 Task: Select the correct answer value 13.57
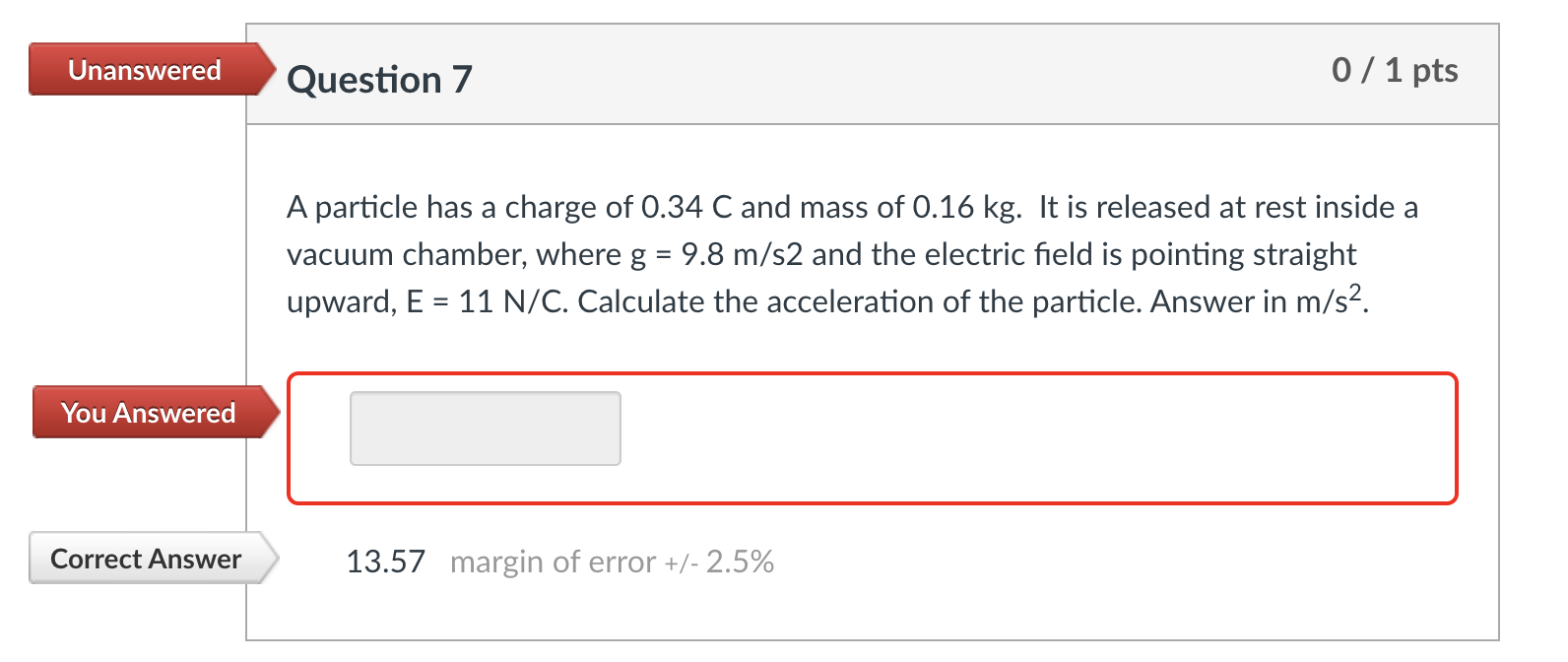pos(386,560)
